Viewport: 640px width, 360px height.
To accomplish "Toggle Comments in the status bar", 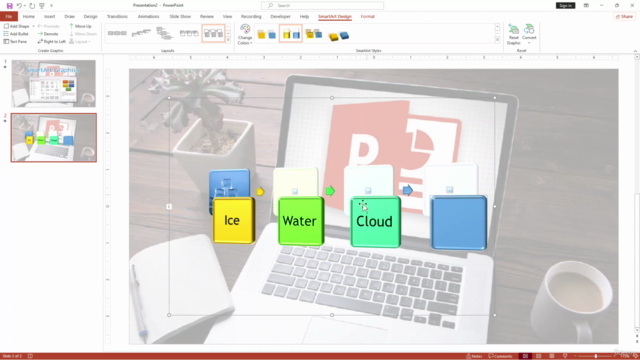I will click(500, 356).
